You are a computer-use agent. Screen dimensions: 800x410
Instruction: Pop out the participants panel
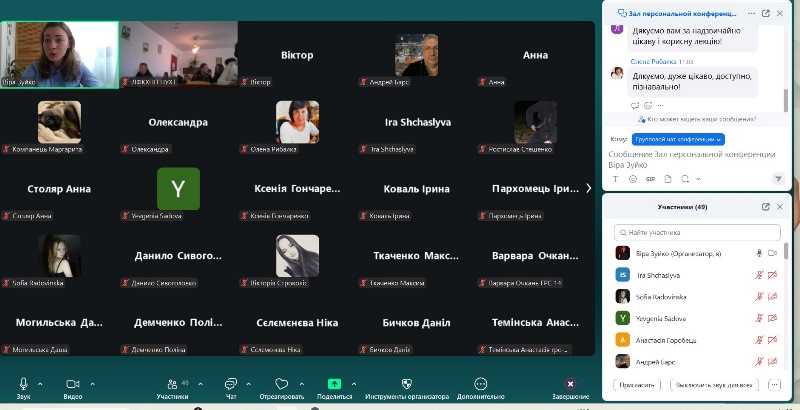(x=766, y=207)
